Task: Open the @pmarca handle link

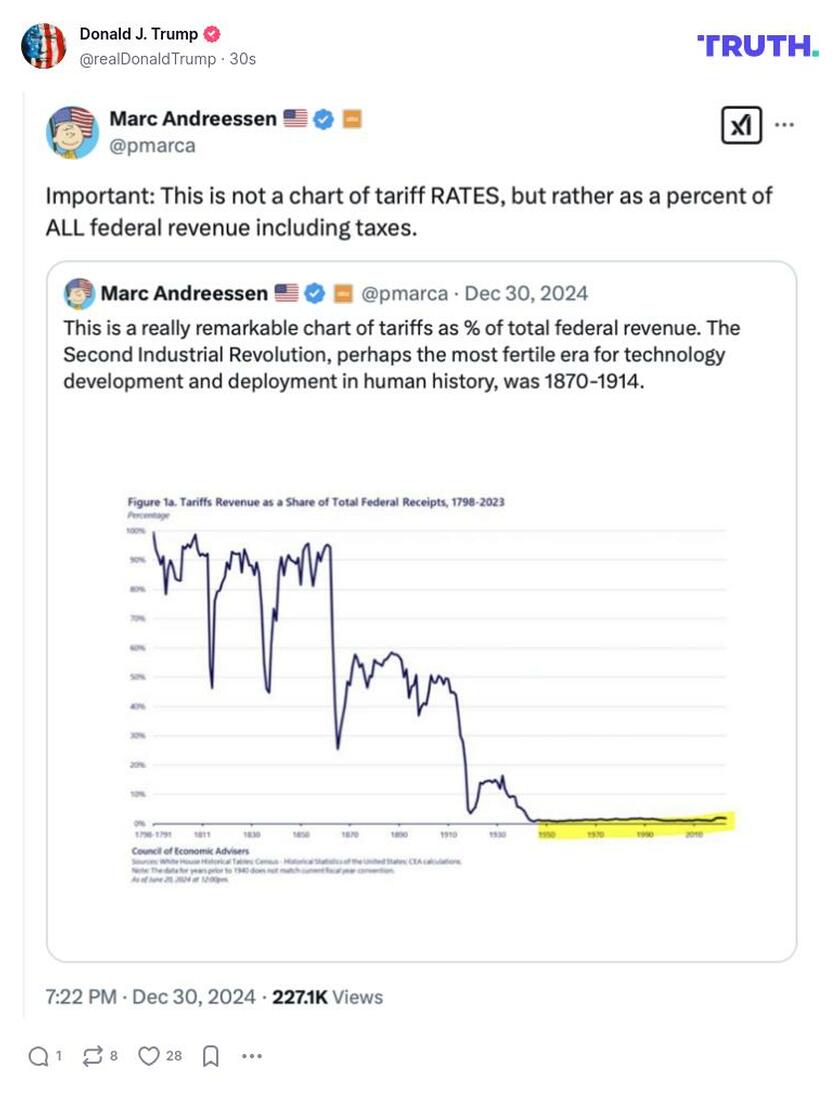Action: [152, 146]
